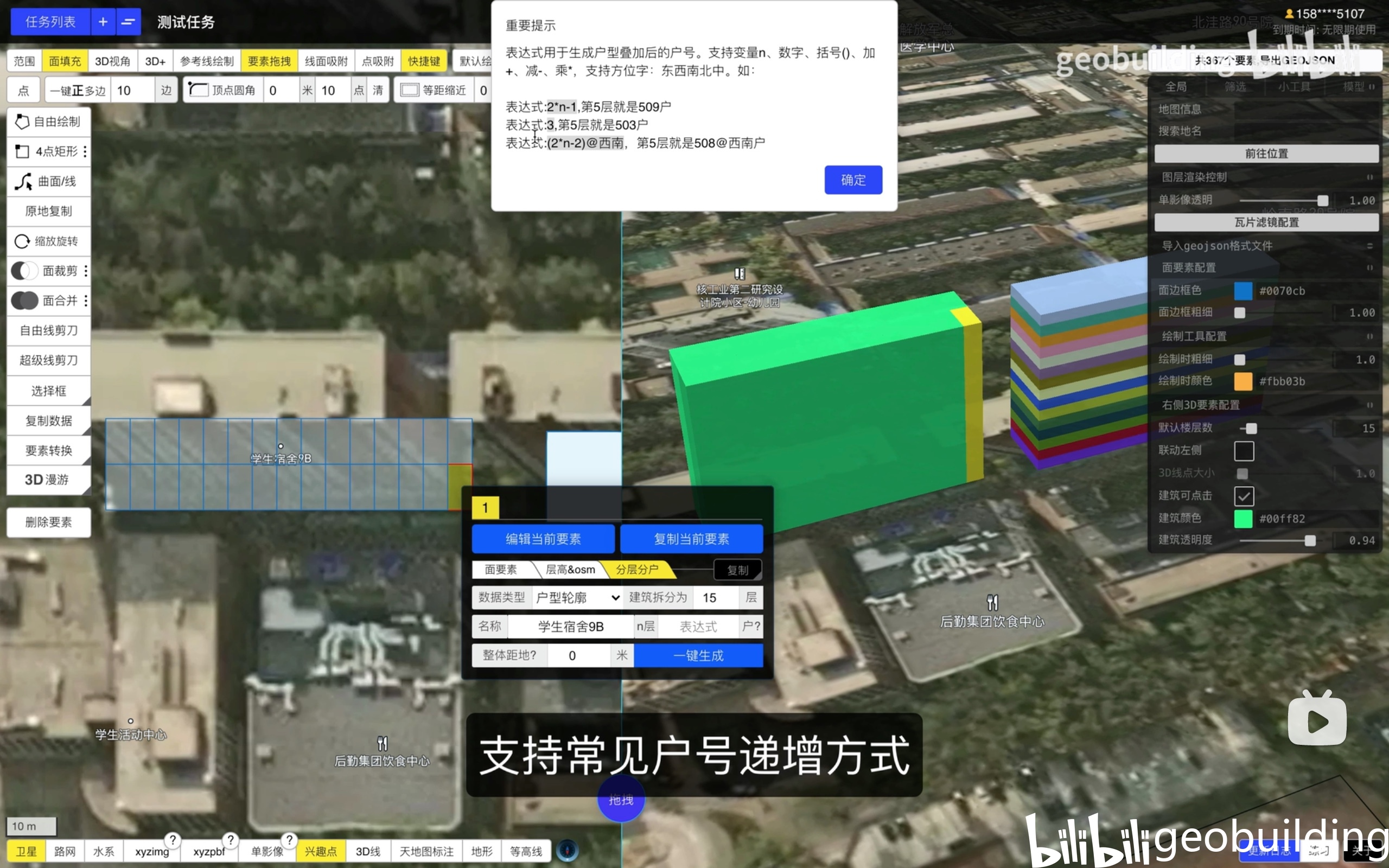
Task: Open options dots next to 面裁剪
Action: pyautogui.click(x=86, y=270)
